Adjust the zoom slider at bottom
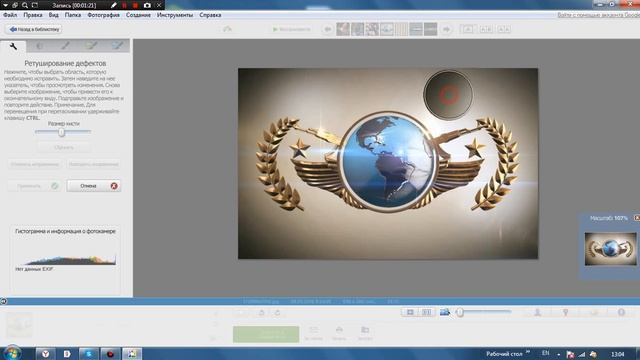The width and height of the screenshot is (640, 360). point(484,312)
